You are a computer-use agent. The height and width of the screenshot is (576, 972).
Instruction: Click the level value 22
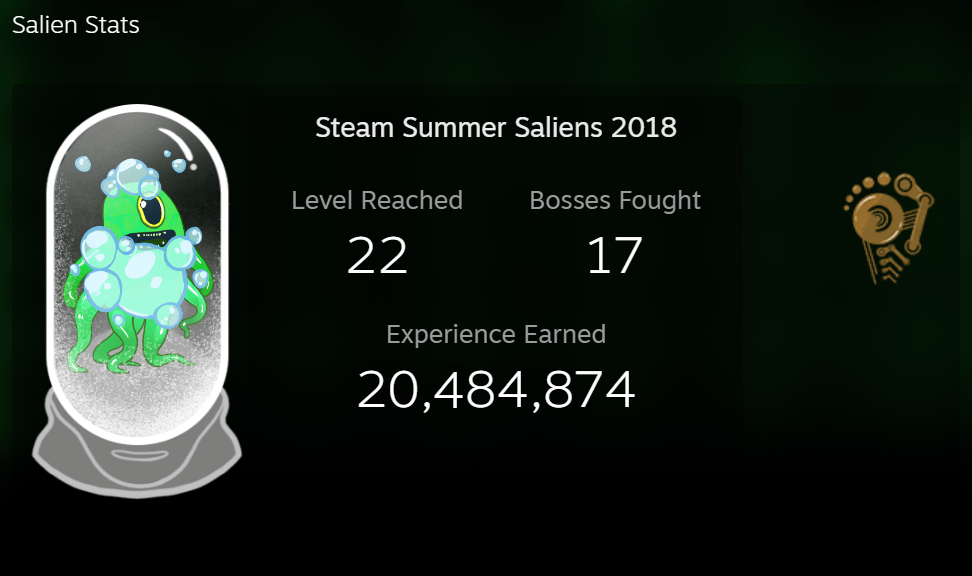click(x=377, y=255)
